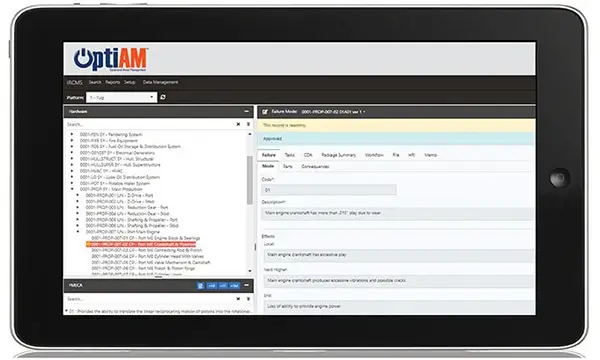Open the Platform dropdown showing Tug

[x=121, y=98]
